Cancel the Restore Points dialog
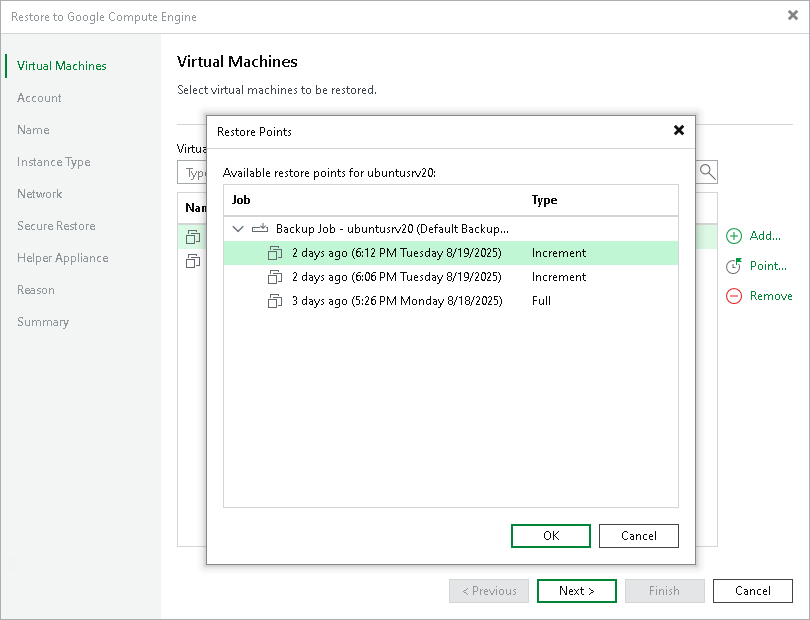 638,536
